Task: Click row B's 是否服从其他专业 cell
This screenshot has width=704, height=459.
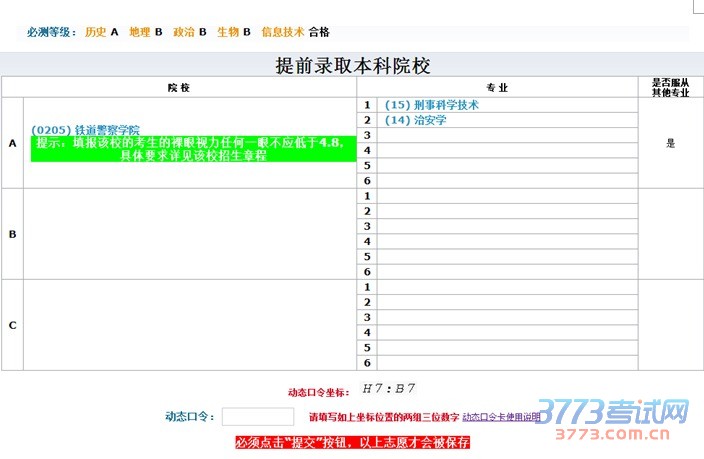Action: 670,234
